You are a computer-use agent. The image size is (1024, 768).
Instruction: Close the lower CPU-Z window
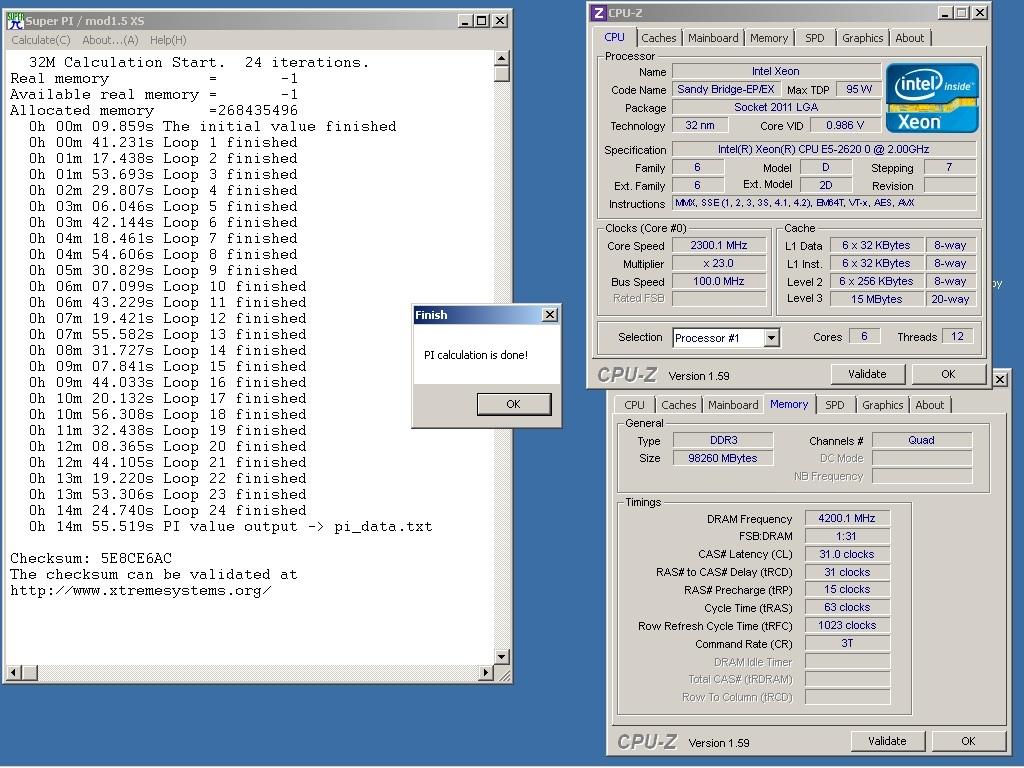1000,379
